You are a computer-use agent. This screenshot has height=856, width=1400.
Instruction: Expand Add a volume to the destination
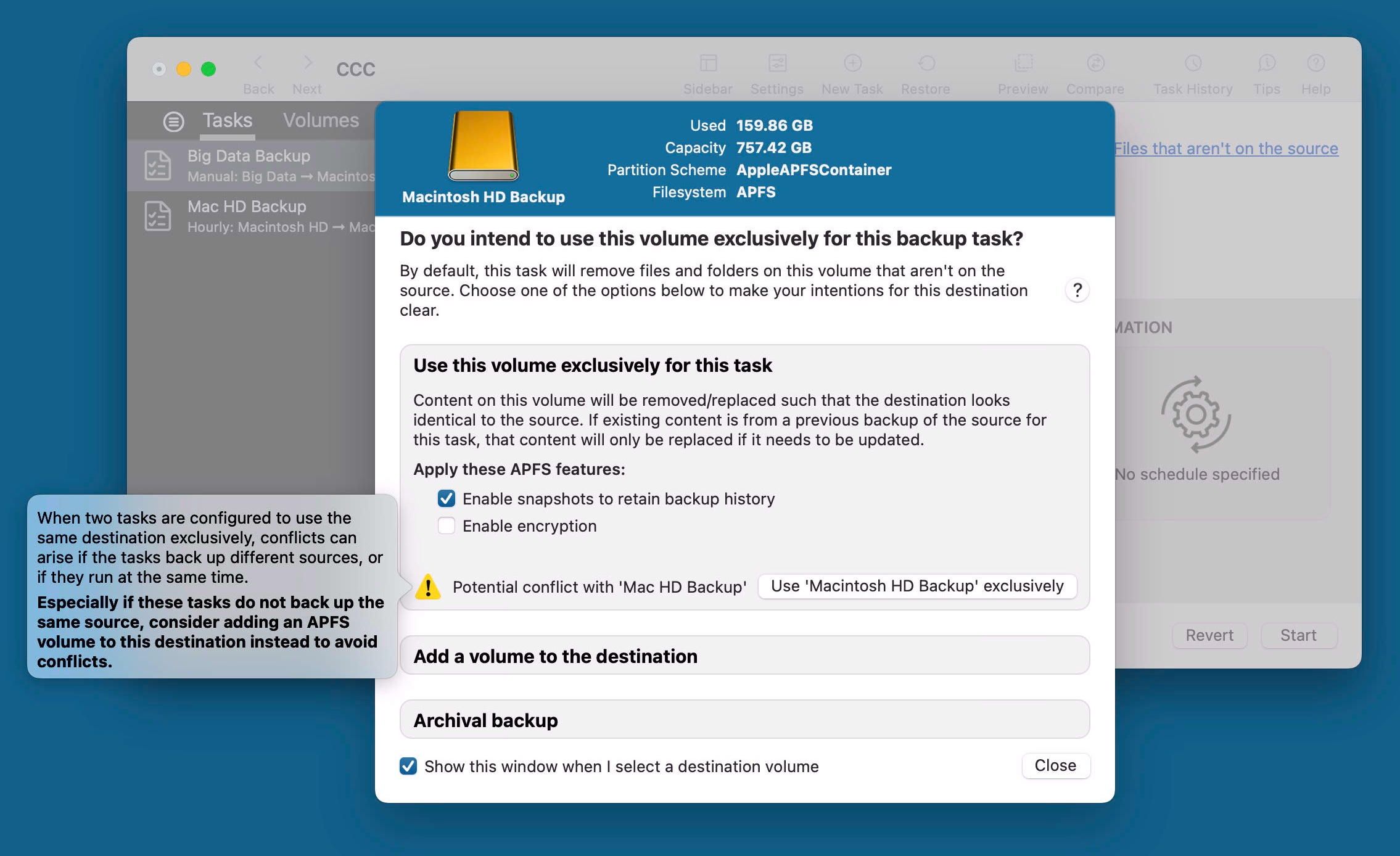(x=744, y=656)
